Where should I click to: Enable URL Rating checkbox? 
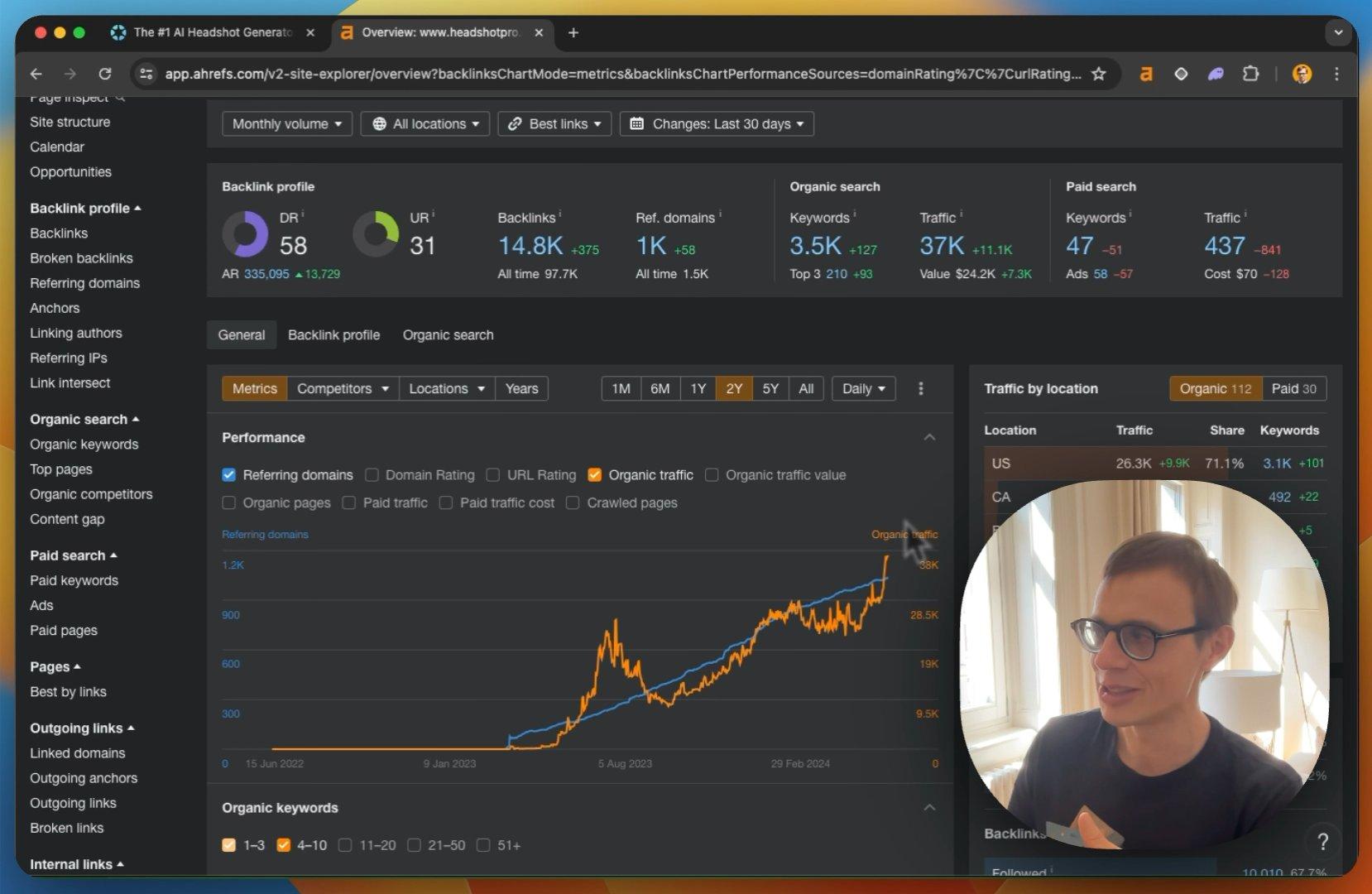(493, 474)
